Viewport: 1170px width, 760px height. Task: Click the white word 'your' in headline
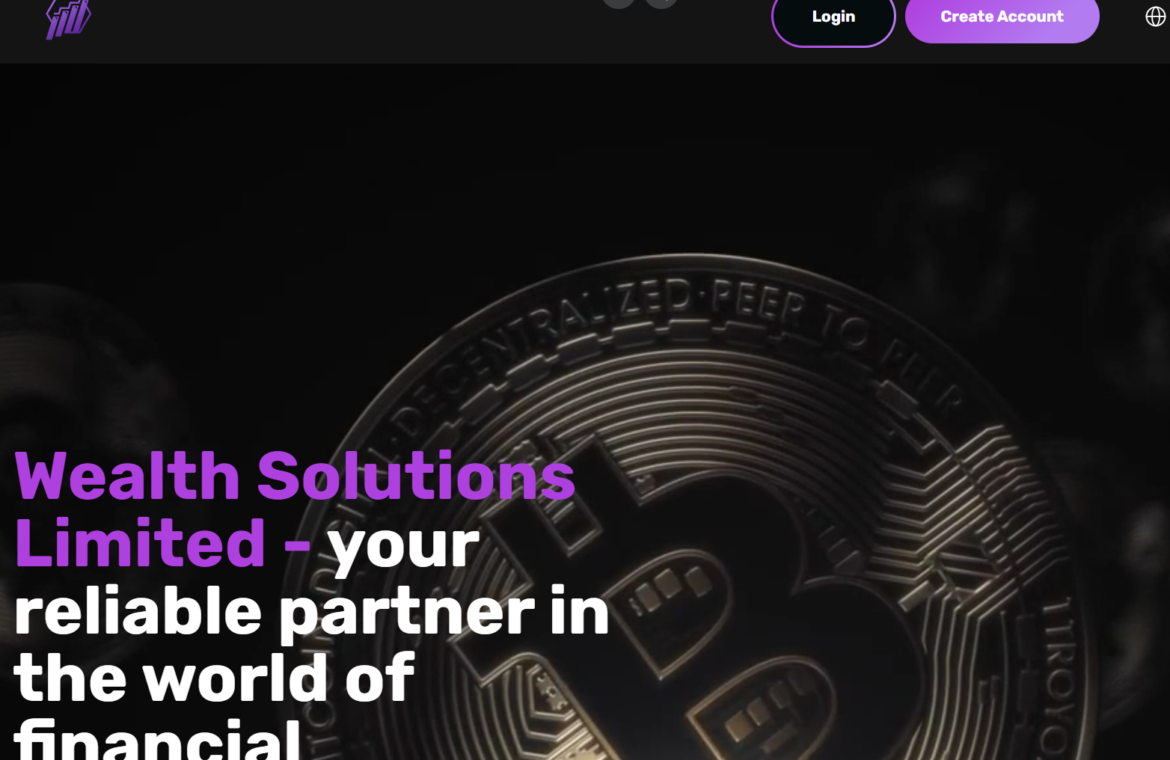point(403,548)
